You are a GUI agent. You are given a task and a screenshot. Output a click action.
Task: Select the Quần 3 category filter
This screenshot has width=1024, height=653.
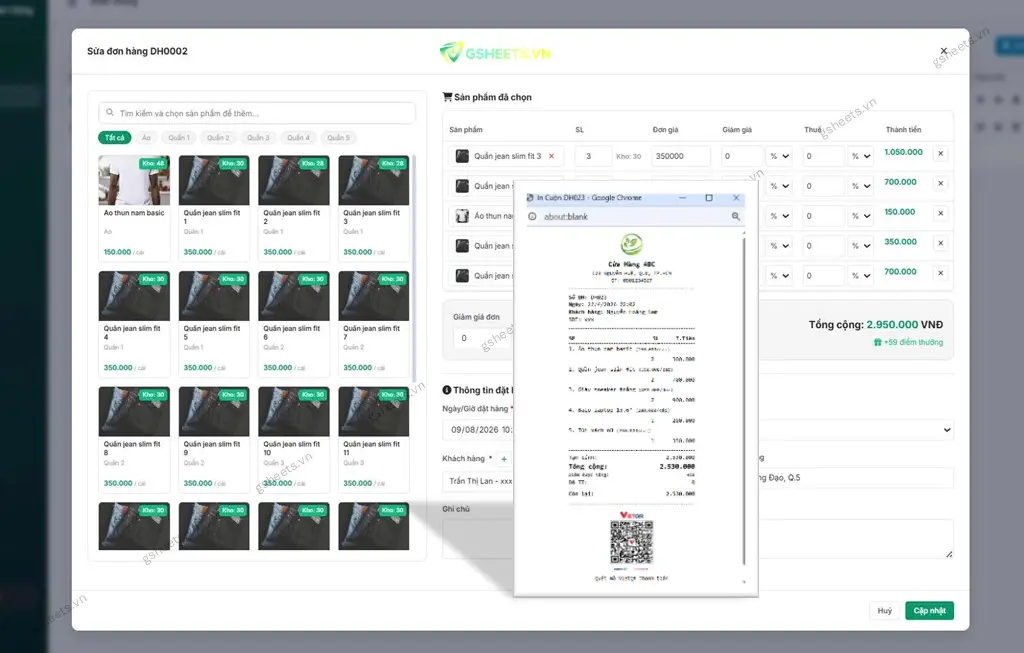click(x=258, y=138)
